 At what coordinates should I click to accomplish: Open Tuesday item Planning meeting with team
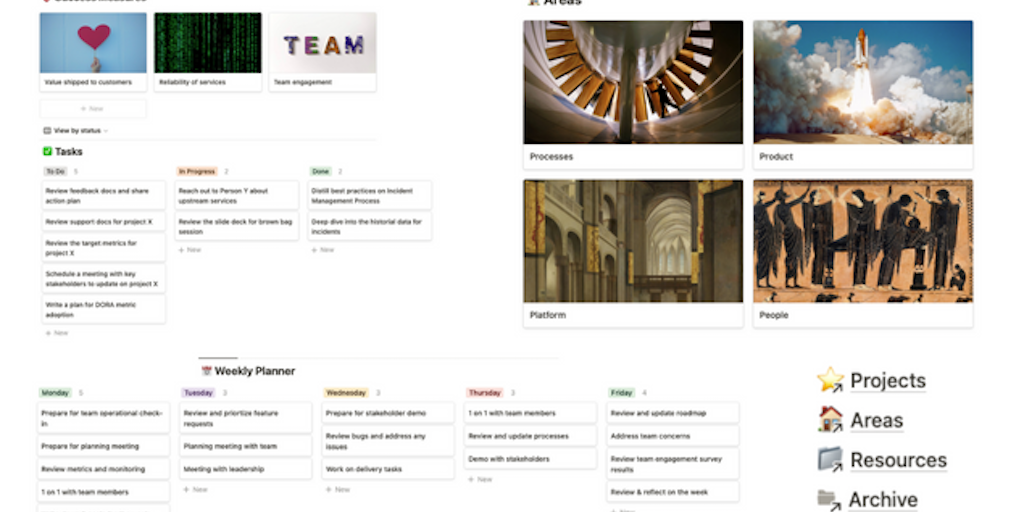click(x=246, y=447)
